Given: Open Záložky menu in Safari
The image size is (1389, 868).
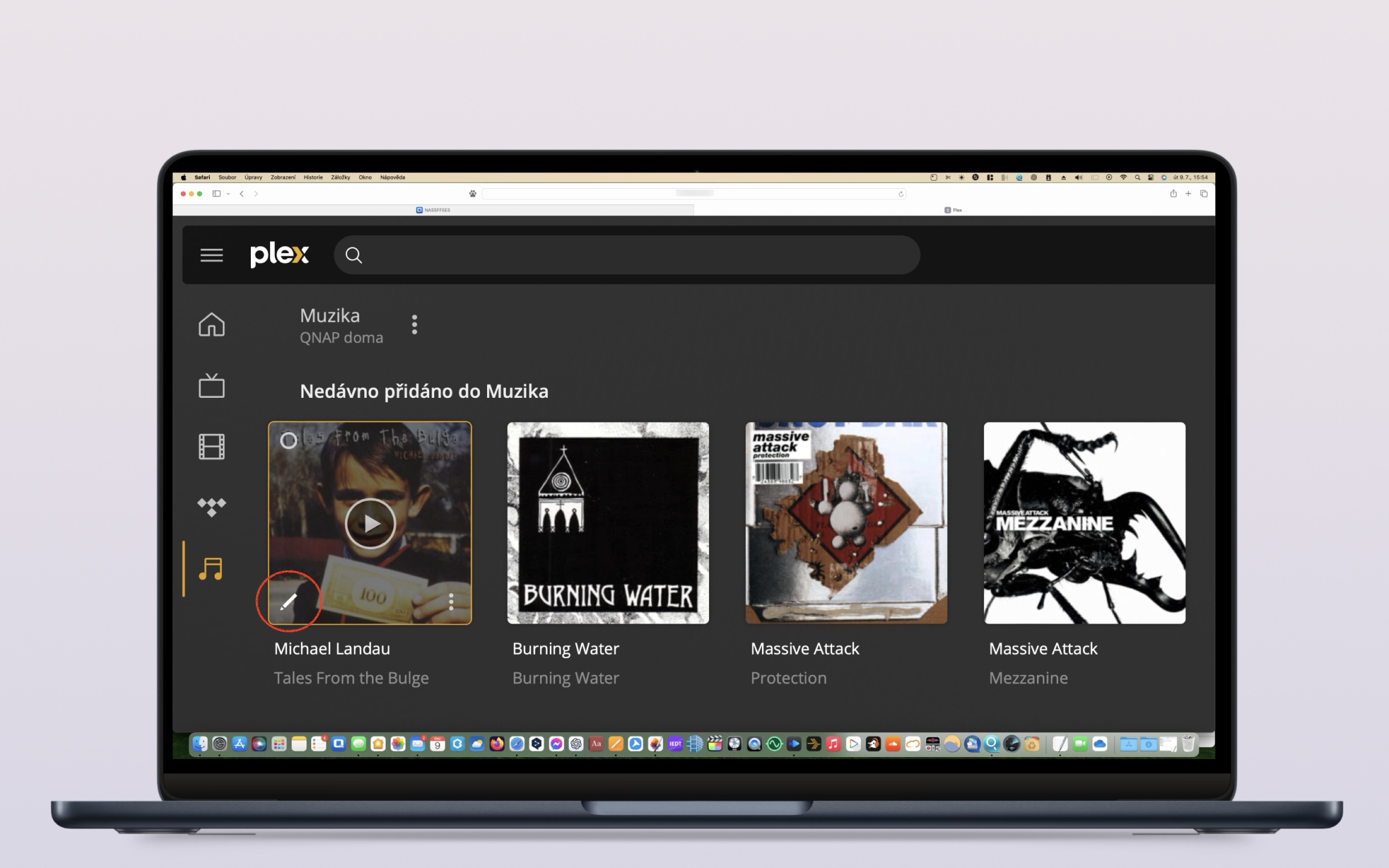Looking at the screenshot, I should (x=340, y=177).
